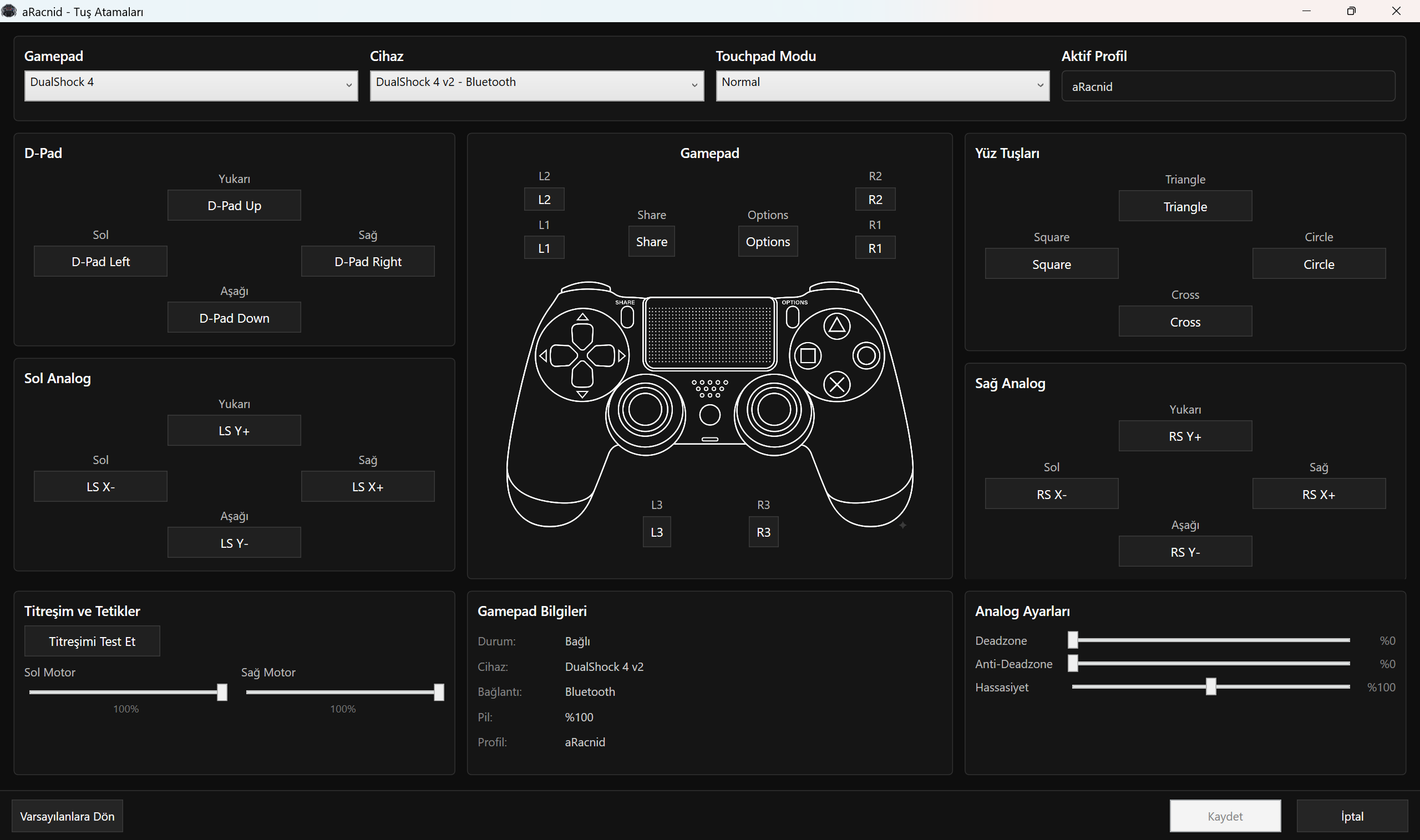Select the RS Y+ mapping button

pyautogui.click(x=1185, y=436)
